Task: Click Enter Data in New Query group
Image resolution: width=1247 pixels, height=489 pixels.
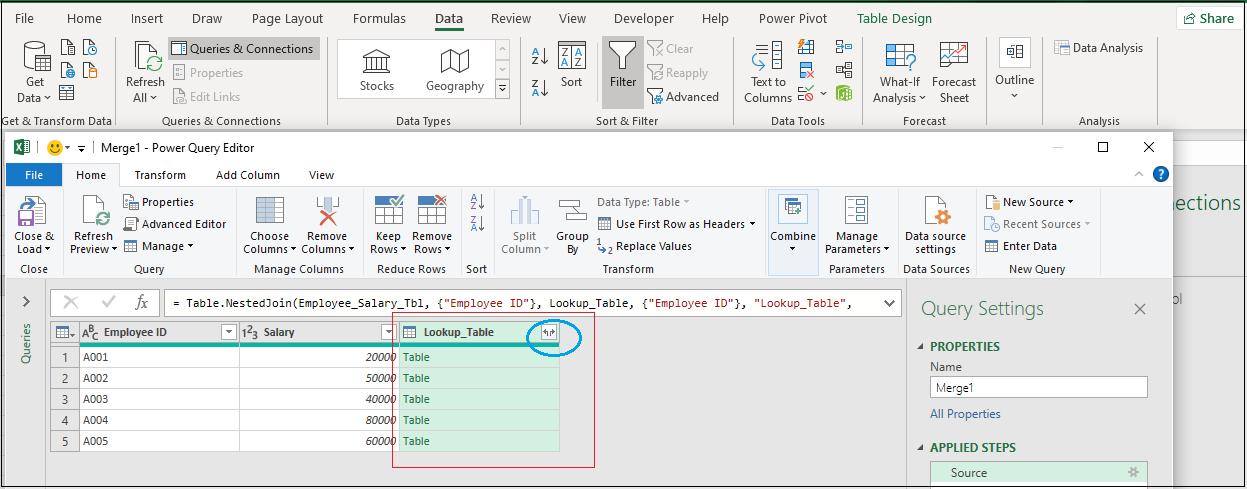Action: [x=1021, y=246]
